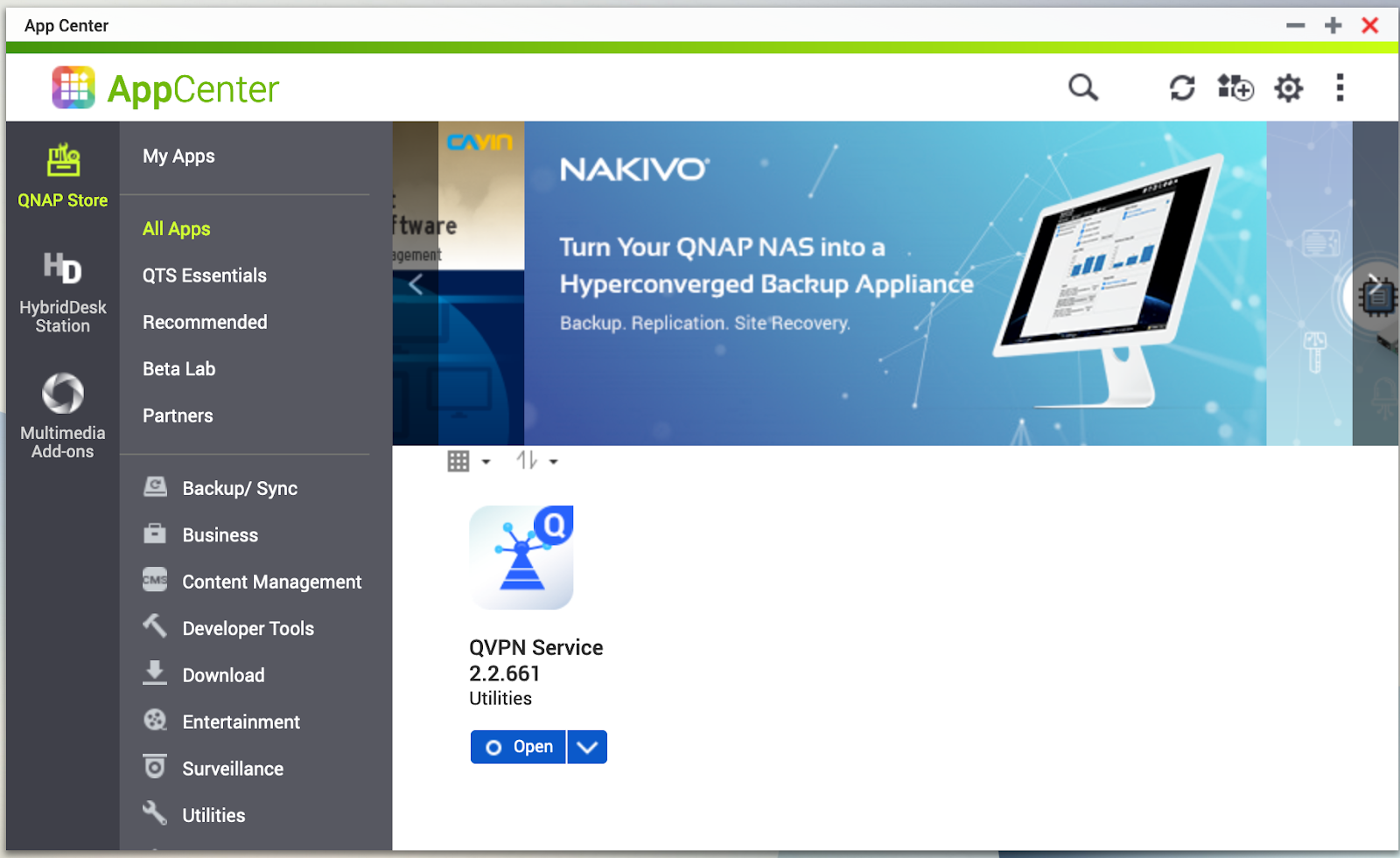Image resolution: width=1400 pixels, height=858 pixels.
Task: Open the three-dot more options menu
Action: coord(1340,87)
